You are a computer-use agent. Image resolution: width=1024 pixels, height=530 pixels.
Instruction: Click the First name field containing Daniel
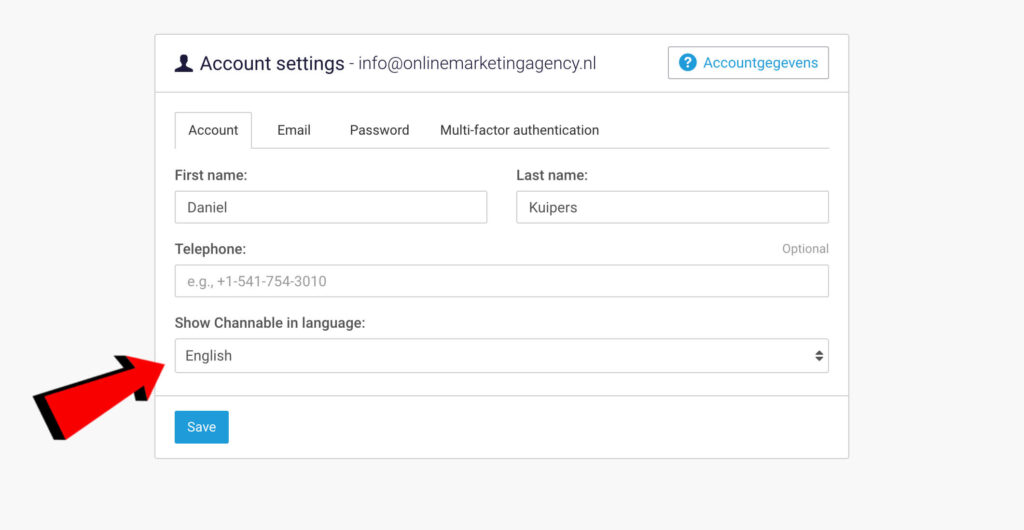point(330,207)
